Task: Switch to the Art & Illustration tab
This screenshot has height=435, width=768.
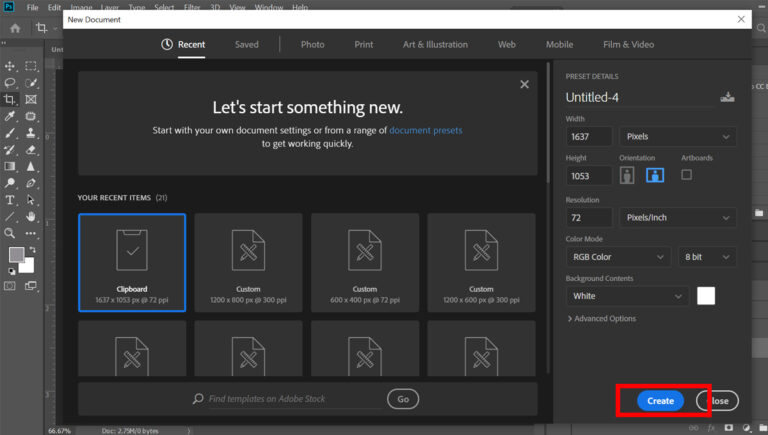Action: click(x=435, y=45)
